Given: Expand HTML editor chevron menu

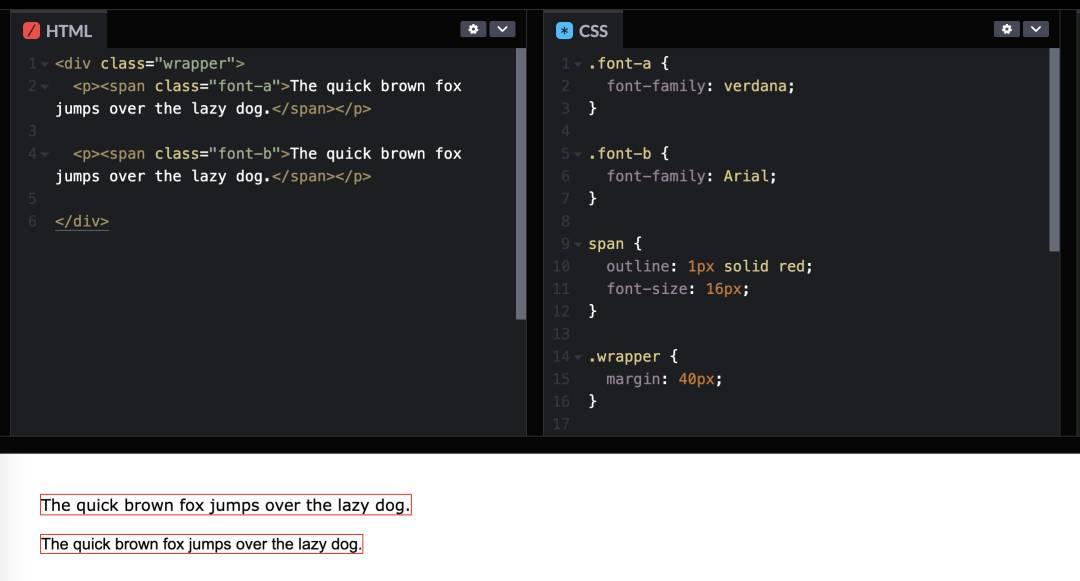Looking at the screenshot, I should (502, 29).
